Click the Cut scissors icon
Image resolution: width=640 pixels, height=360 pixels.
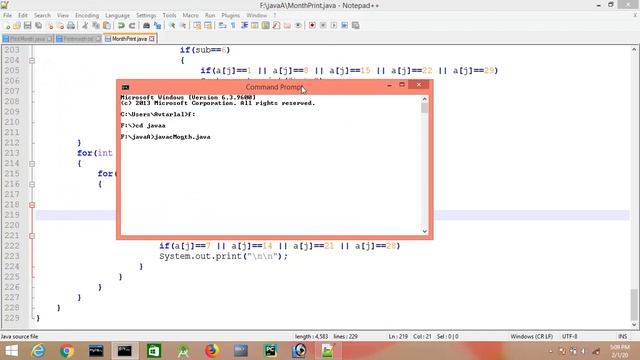[85, 26]
